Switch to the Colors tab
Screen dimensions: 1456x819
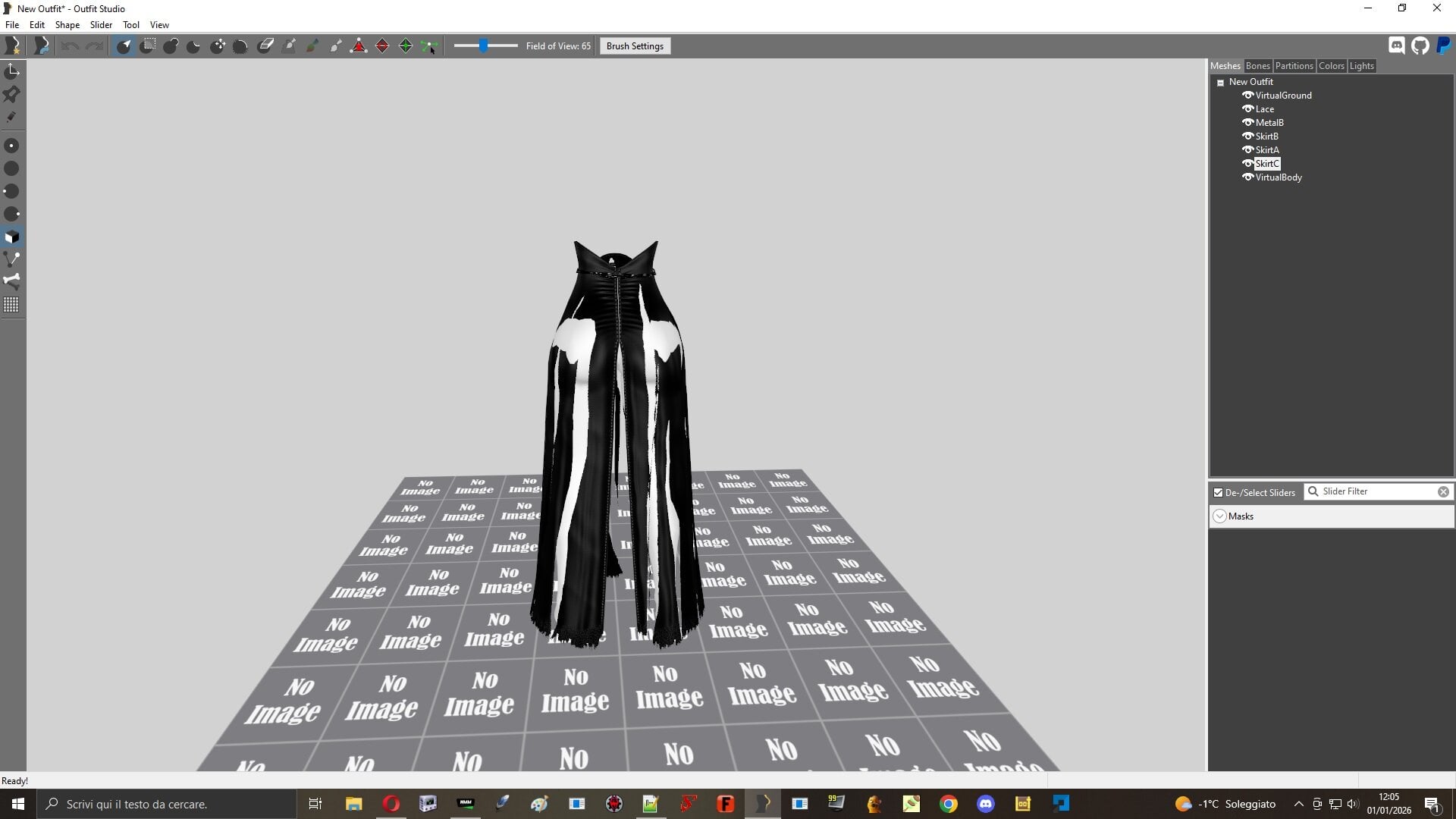[1331, 66]
